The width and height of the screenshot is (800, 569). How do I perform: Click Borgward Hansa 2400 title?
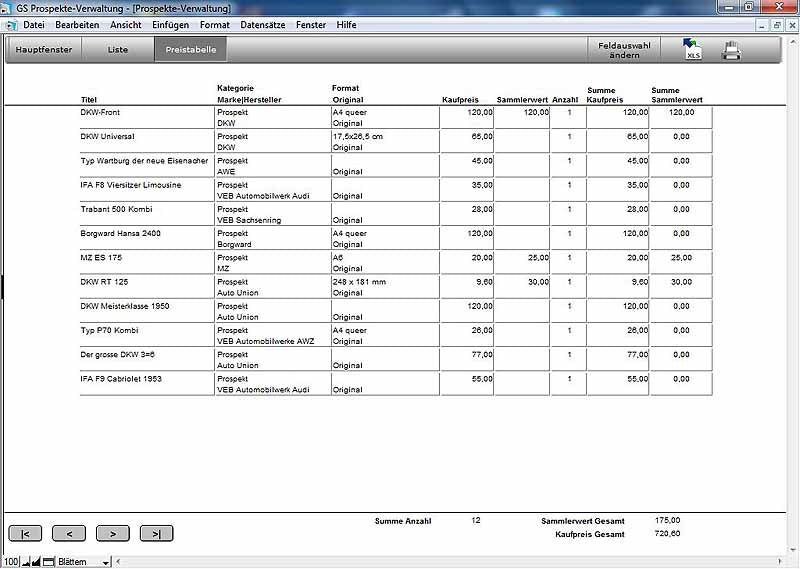tap(120, 233)
